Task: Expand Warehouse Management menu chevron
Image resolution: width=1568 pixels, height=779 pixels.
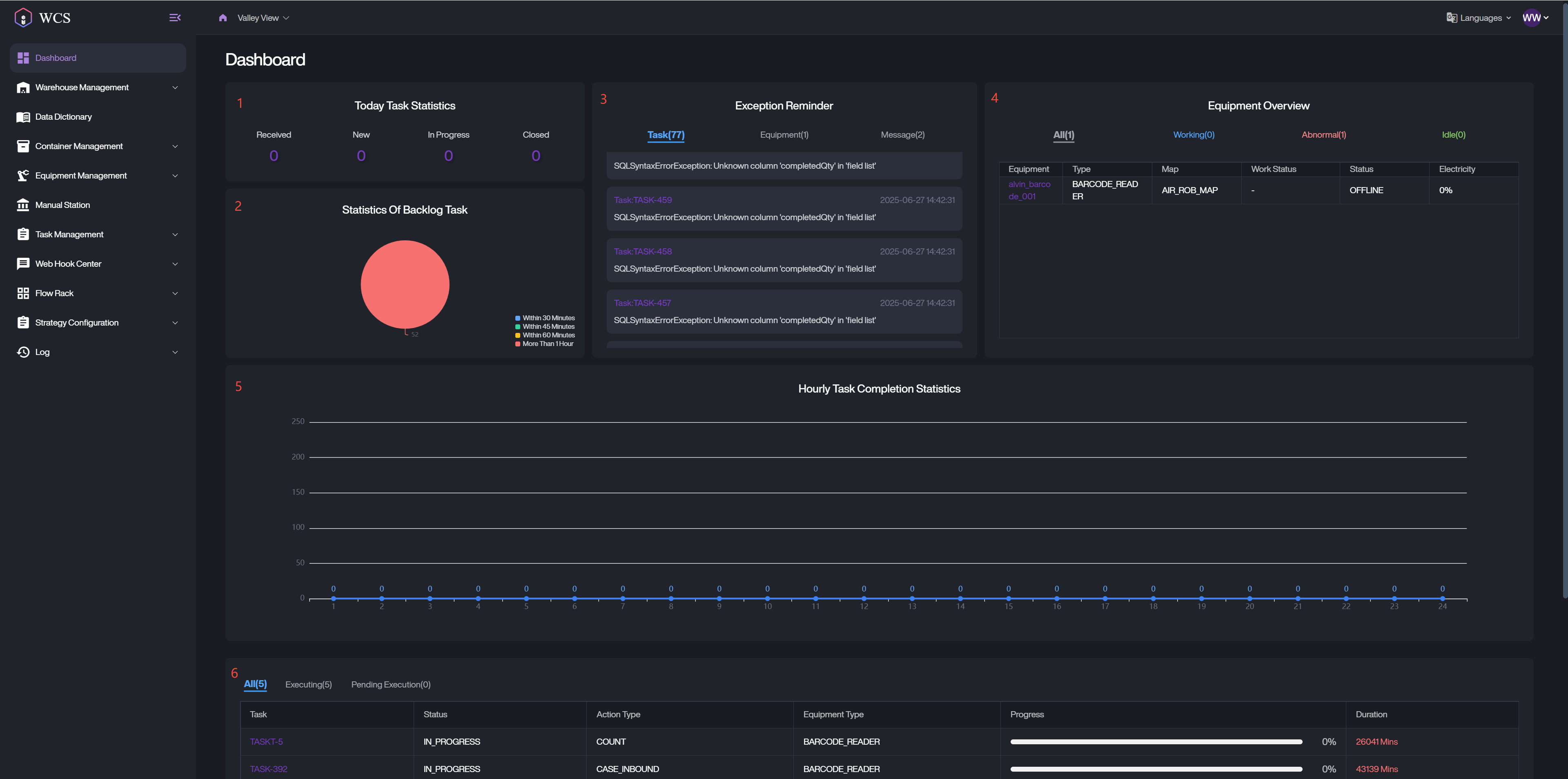Action: coord(175,88)
